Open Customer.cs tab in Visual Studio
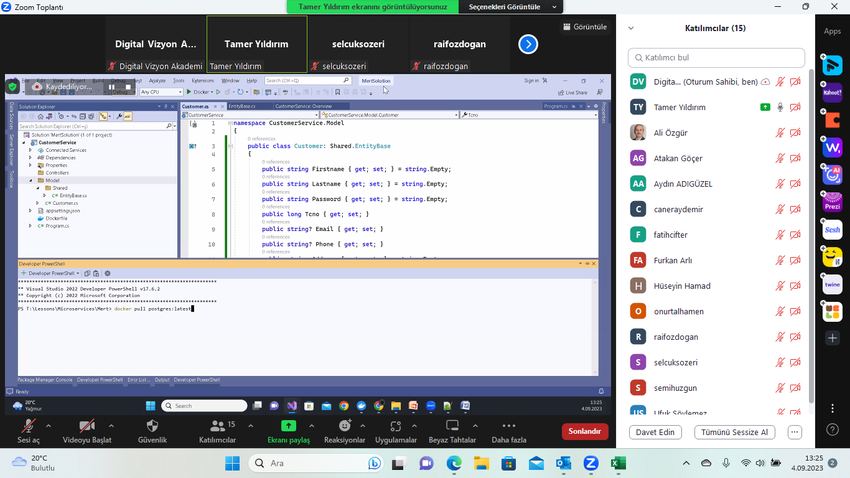Image resolution: width=850 pixels, height=478 pixels. click(x=195, y=106)
